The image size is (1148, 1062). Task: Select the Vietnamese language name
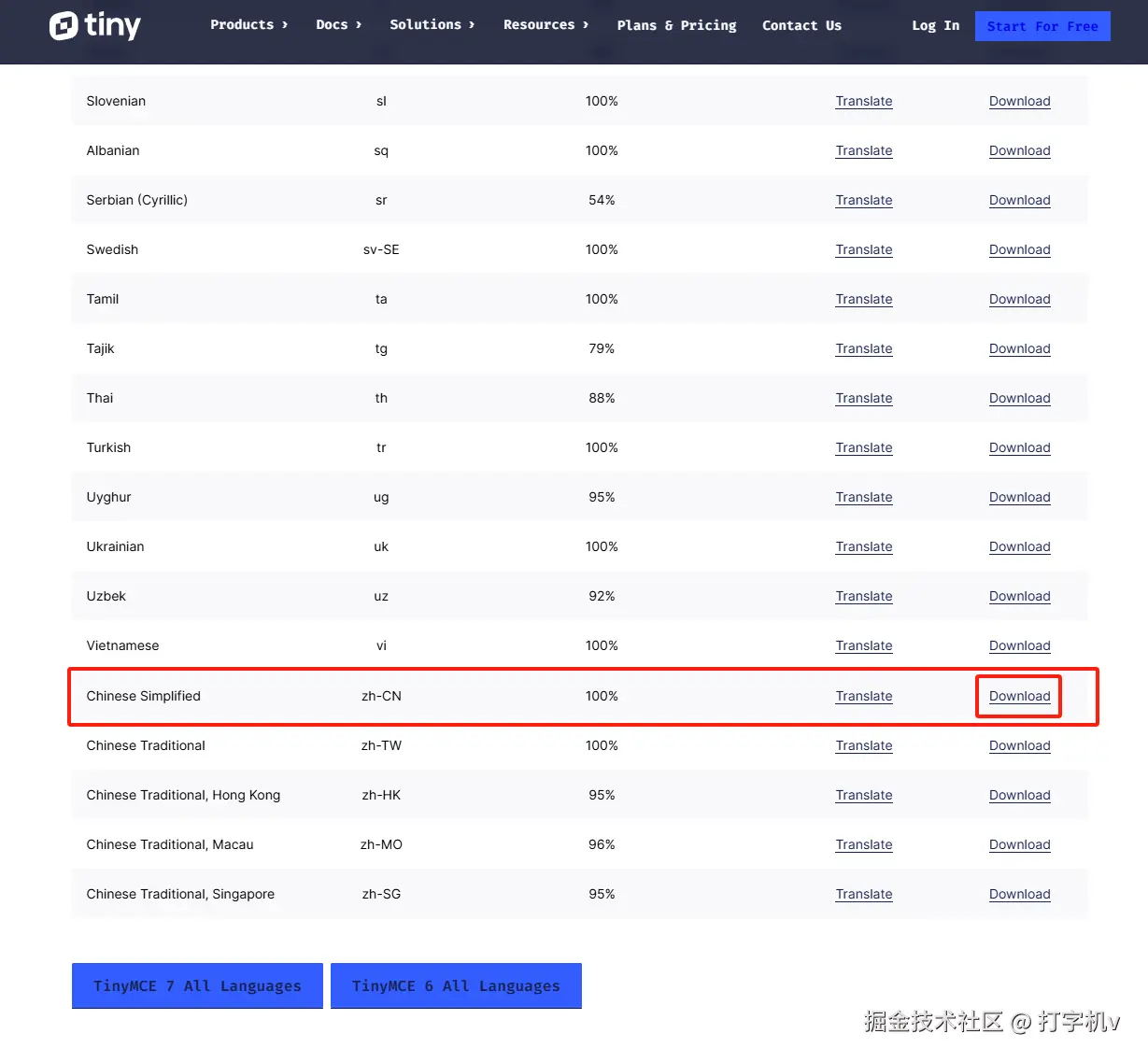tap(122, 645)
